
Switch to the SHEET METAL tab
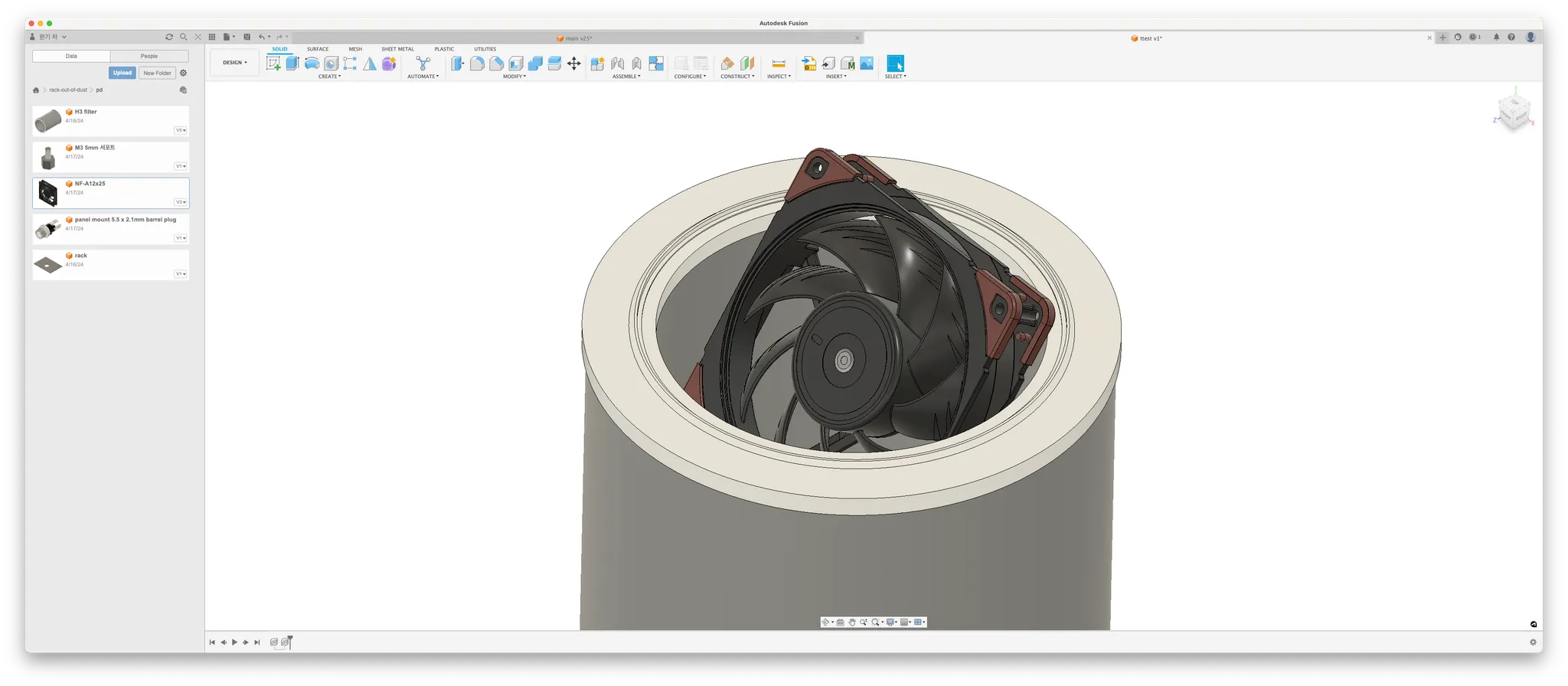pyautogui.click(x=397, y=49)
